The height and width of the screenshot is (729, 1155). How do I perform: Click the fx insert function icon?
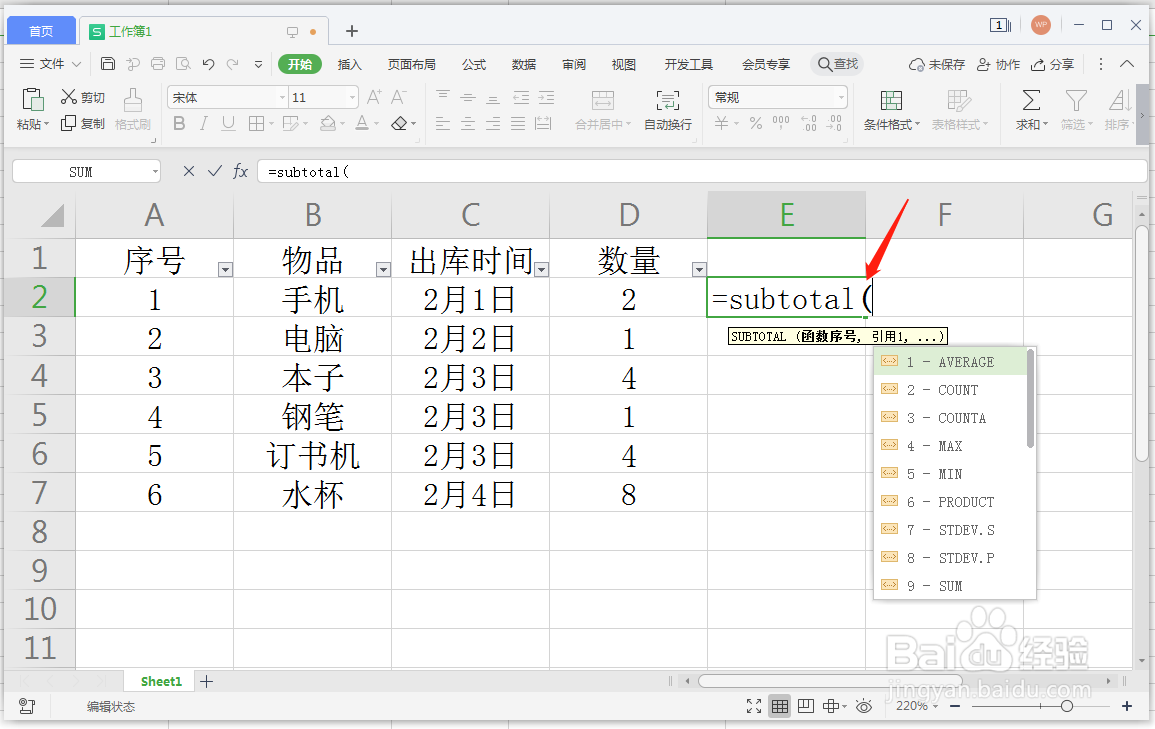coord(240,171)
